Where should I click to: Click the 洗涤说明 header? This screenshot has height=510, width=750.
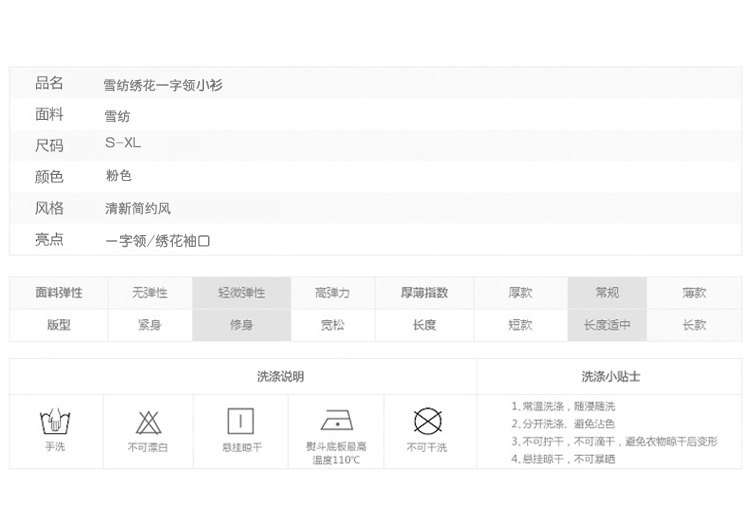pyautogui.click(x=280, y=376)
